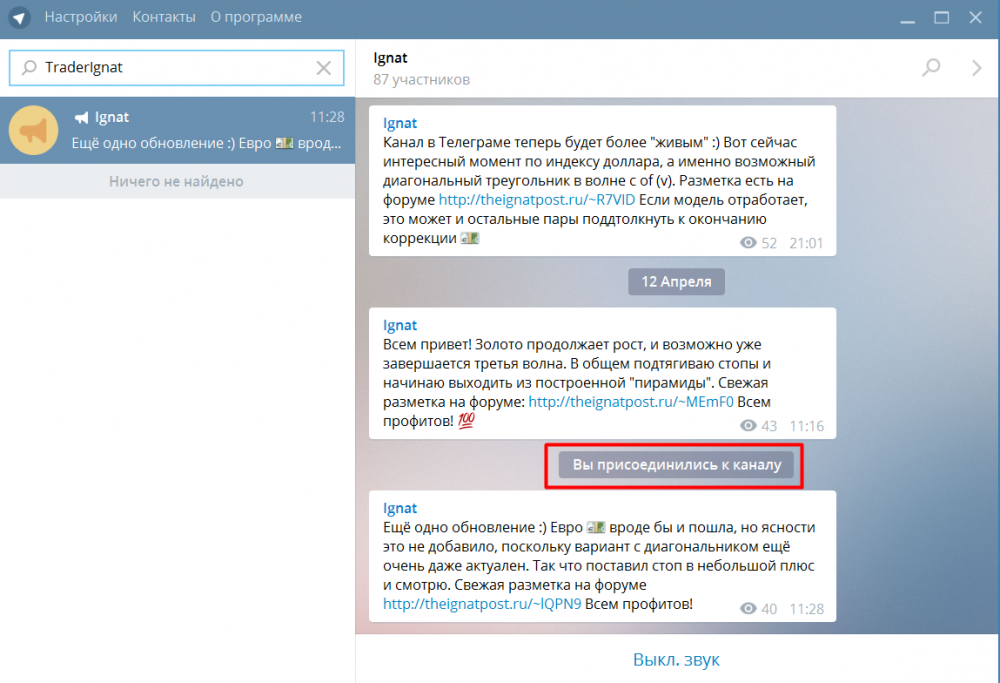Close the Telegram window
This screenshot has width=1000, height=683.
coord(975,18)
